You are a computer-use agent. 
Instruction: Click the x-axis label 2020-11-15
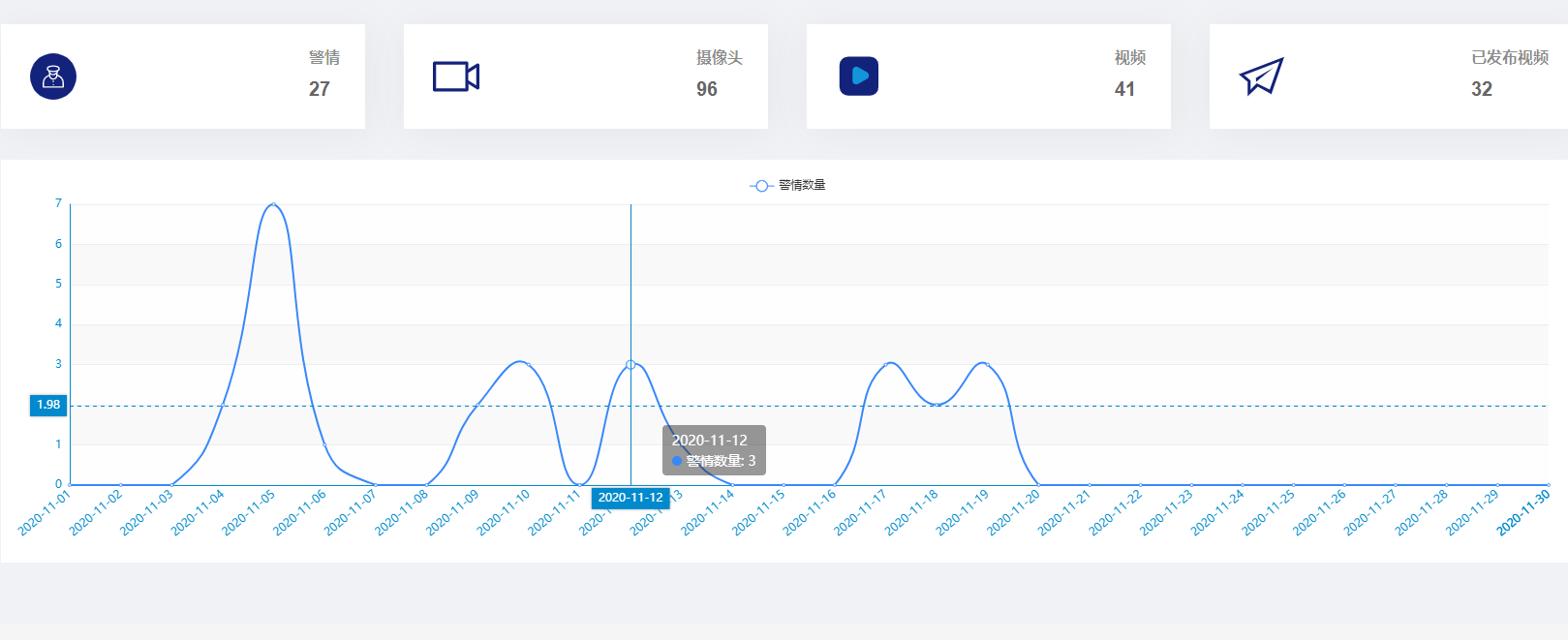759,512
